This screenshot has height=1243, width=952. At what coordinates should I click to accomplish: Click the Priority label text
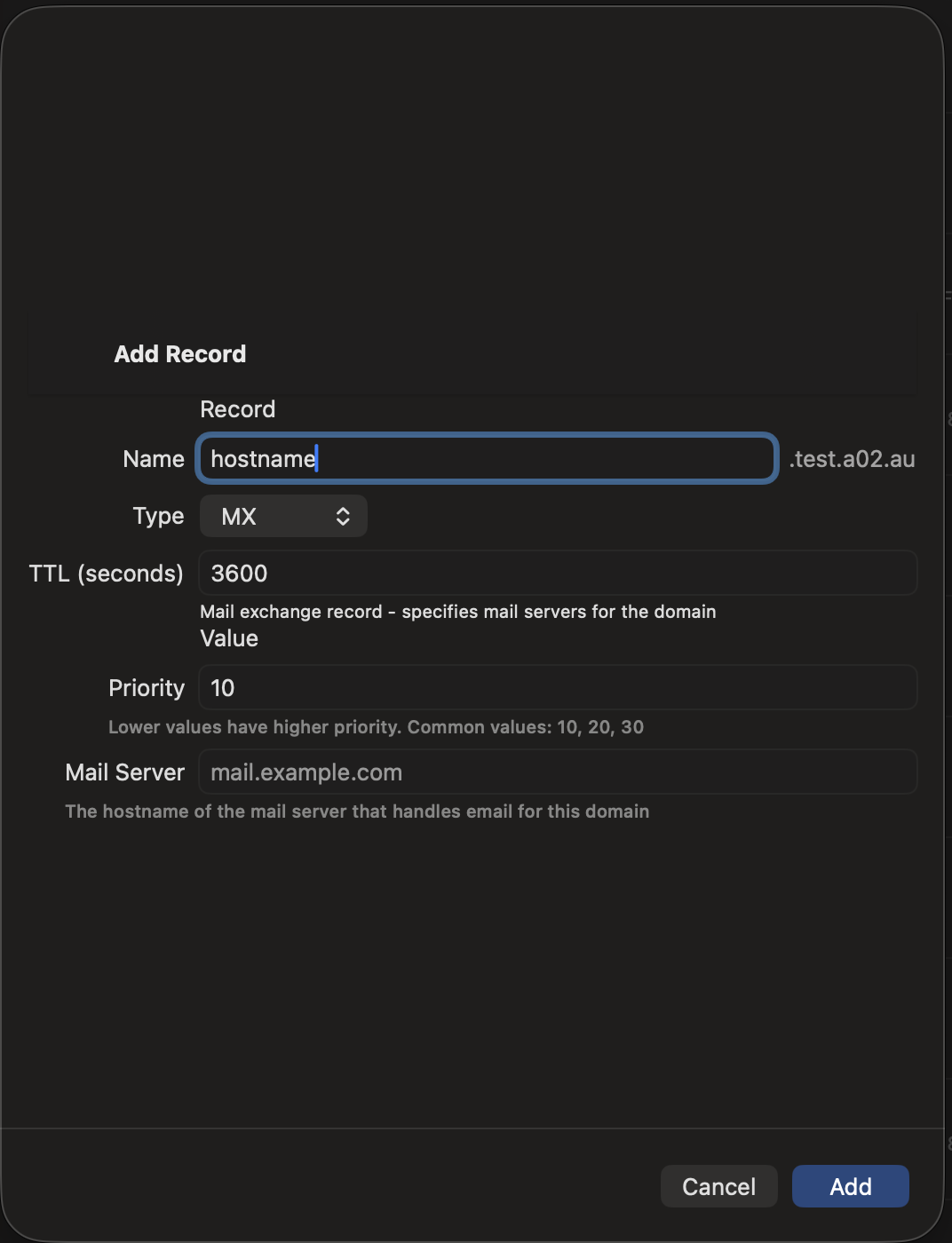tap(146, 687)
